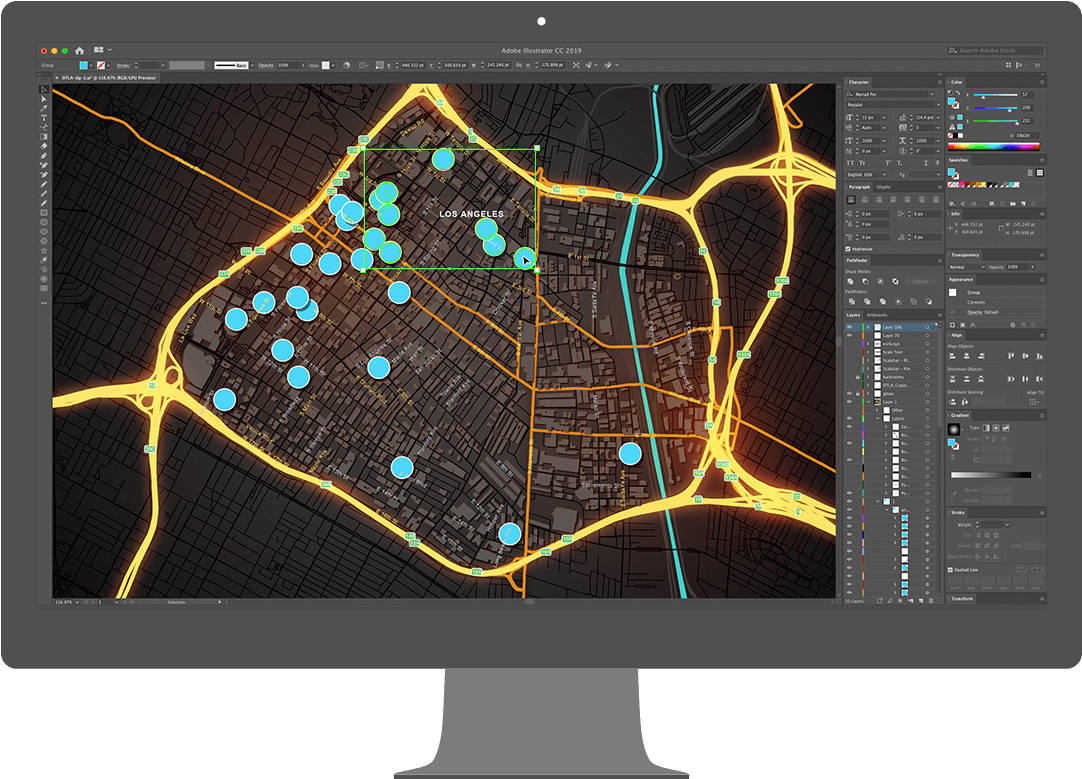Toggle the Dashed Line checkbox
The height and width of the screenshot is (779, 1082).
click(951, 570)
